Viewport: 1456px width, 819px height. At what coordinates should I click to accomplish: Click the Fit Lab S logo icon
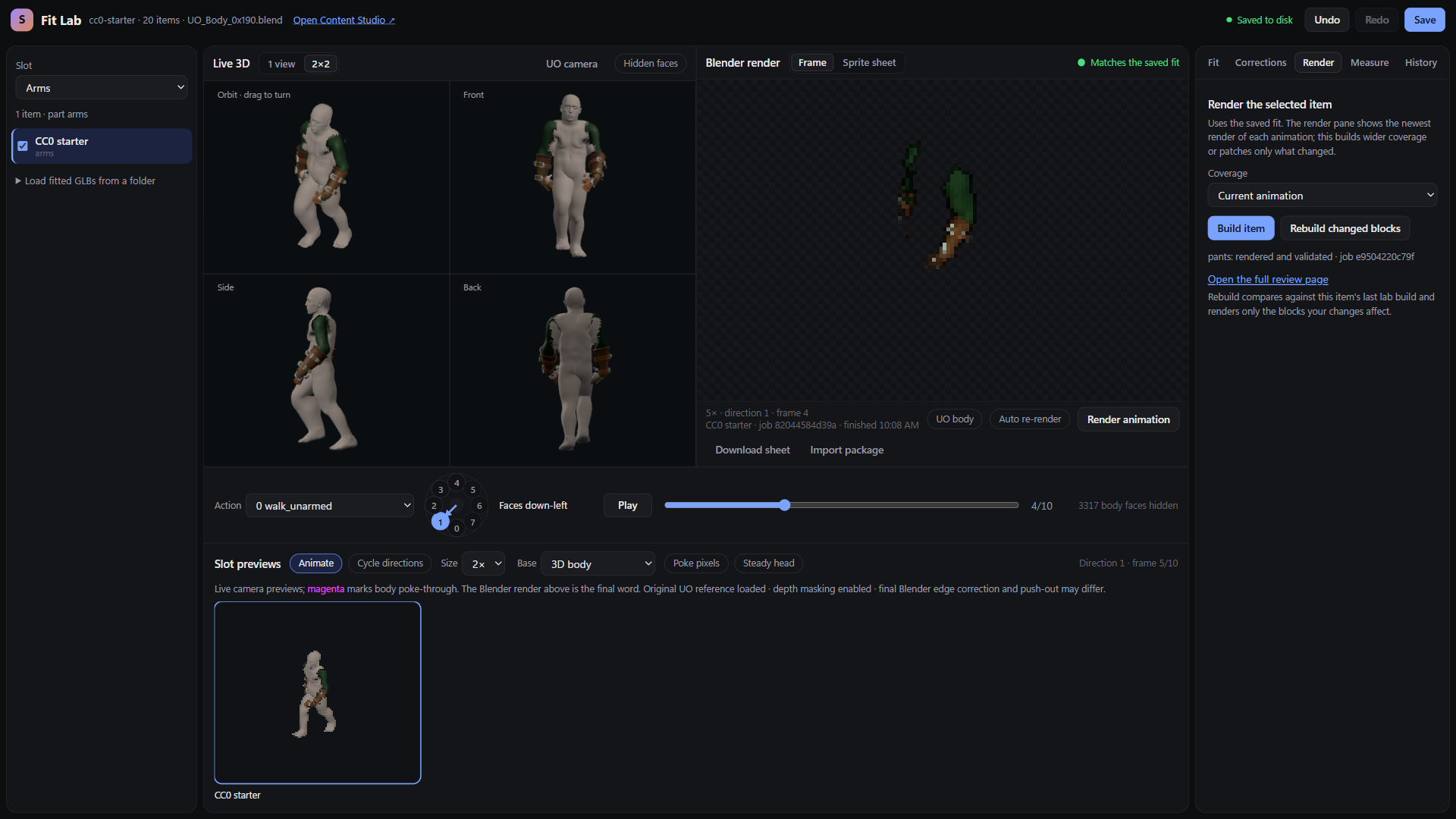pos(21,20)
